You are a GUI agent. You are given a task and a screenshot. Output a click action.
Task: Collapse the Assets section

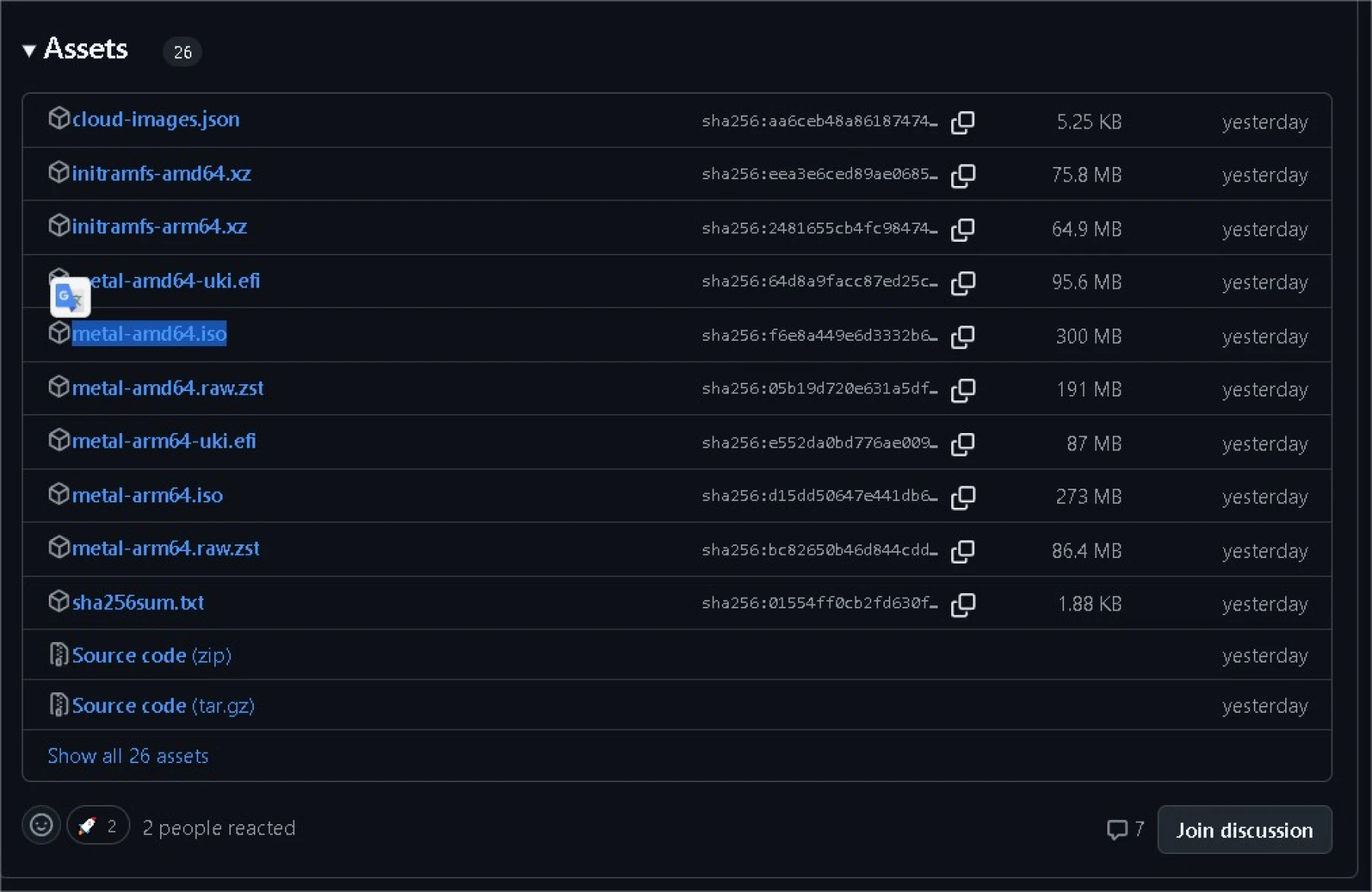point(30,51)
